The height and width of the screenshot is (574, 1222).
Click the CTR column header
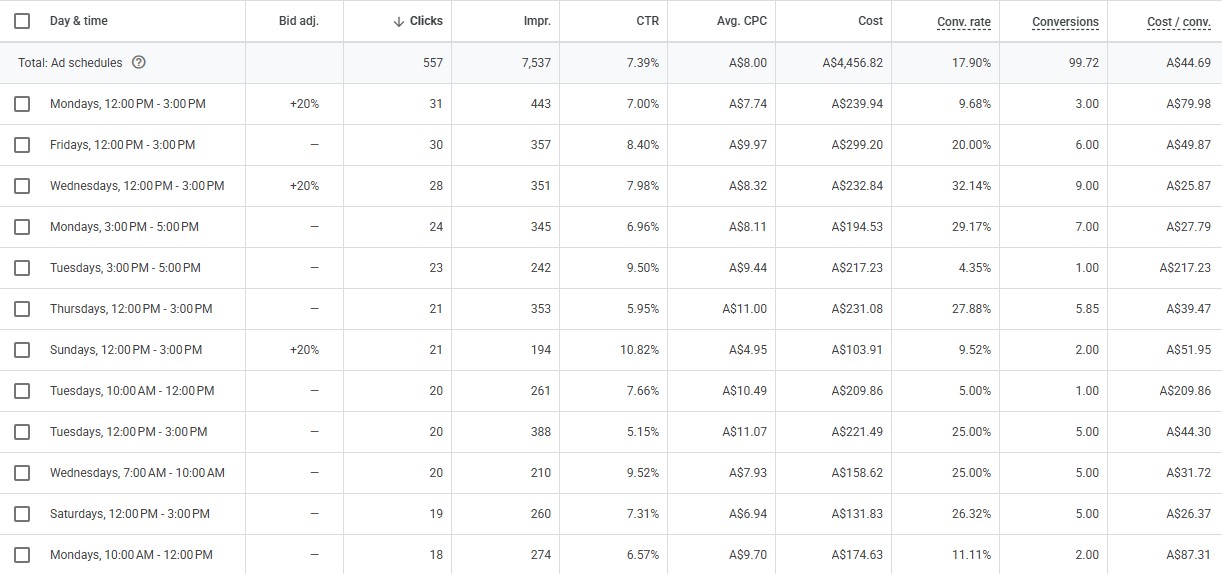coord(647,21)
